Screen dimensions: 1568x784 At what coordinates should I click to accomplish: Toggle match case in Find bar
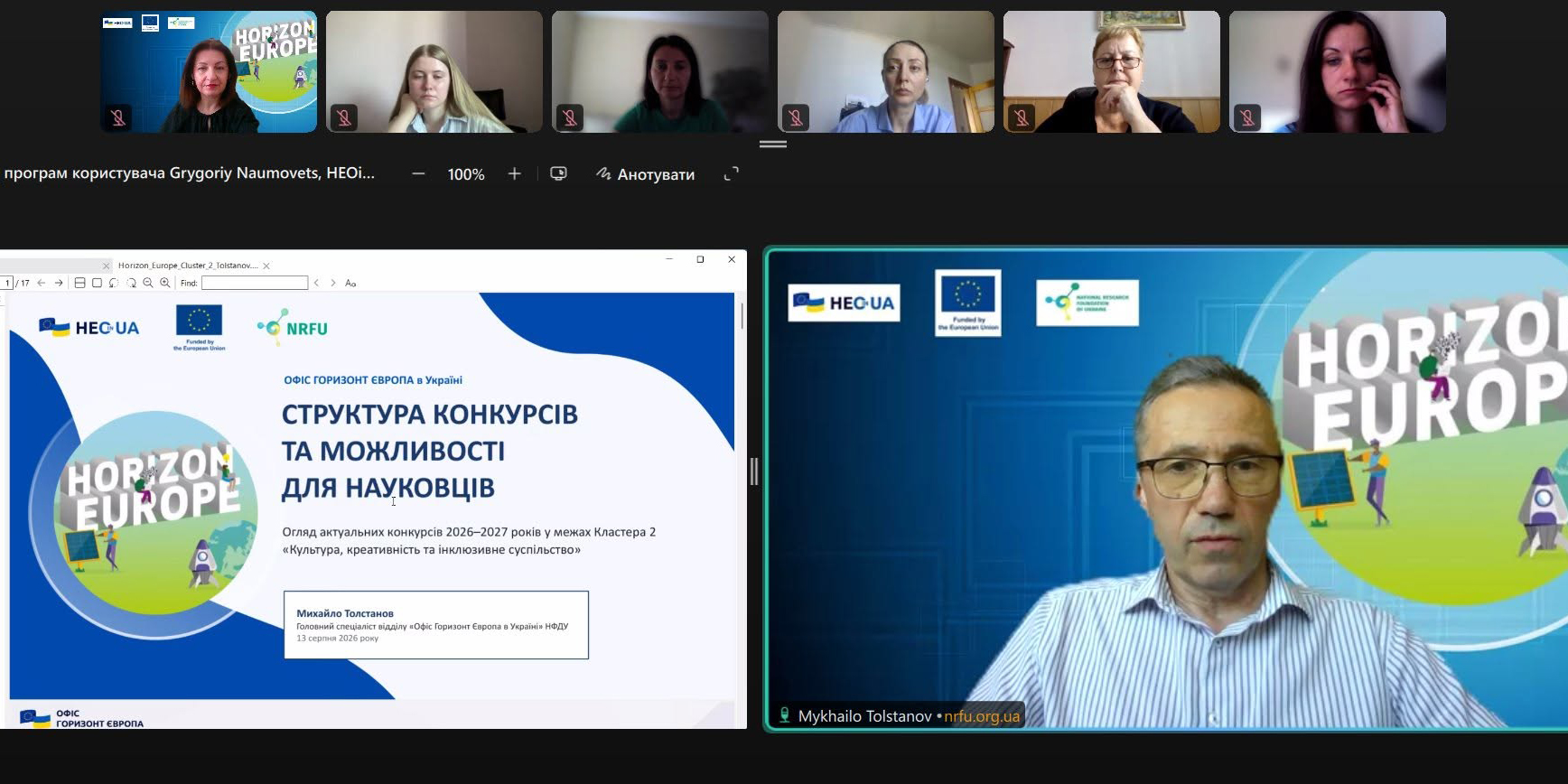350,283
